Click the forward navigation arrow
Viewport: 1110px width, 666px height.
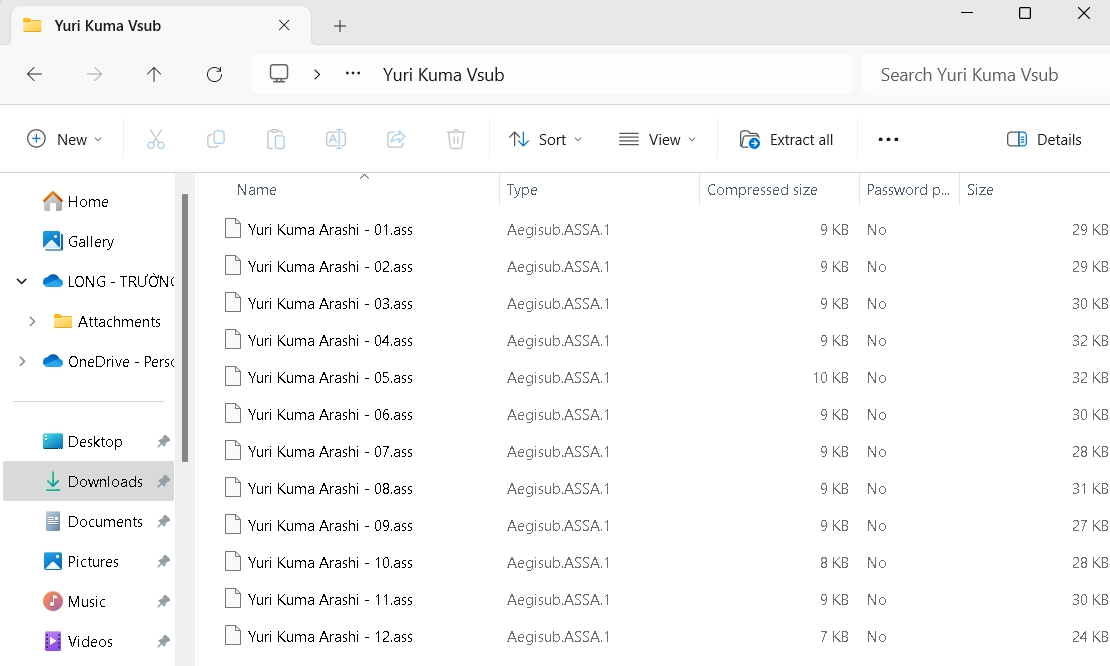coord(94,74)
